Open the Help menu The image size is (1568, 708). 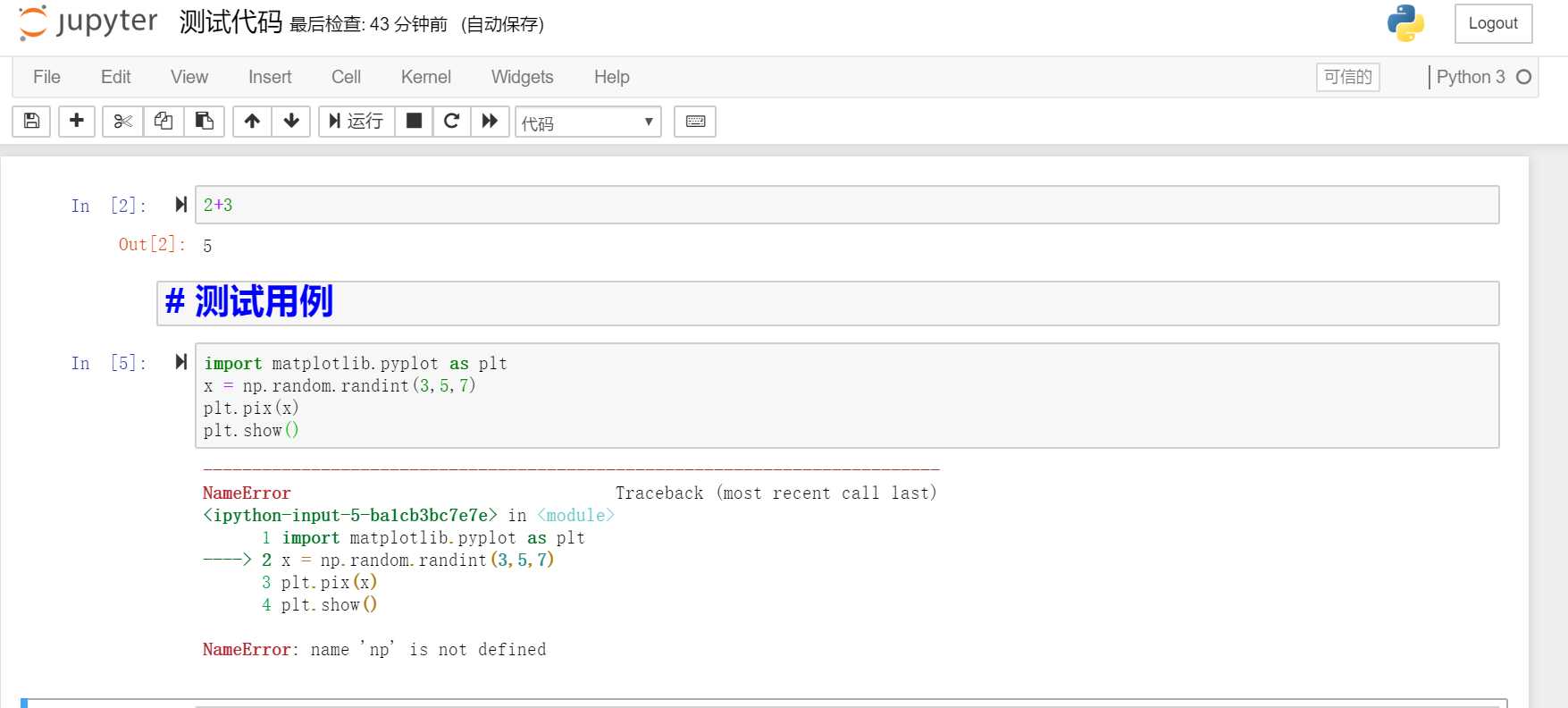pos(612,77)
